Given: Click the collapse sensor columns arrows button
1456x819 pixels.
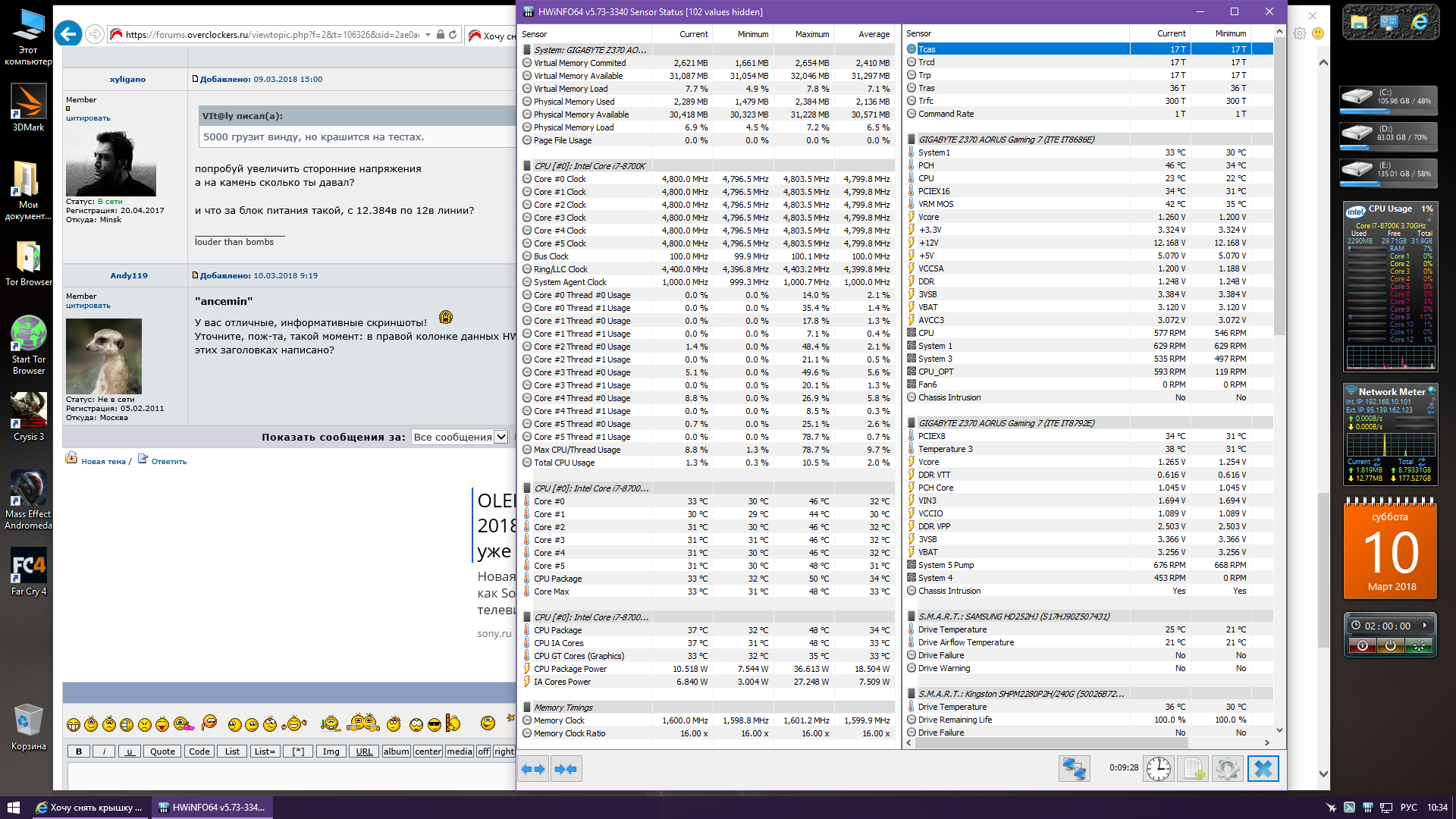Looking at the screenshot, I should [566, 769].
